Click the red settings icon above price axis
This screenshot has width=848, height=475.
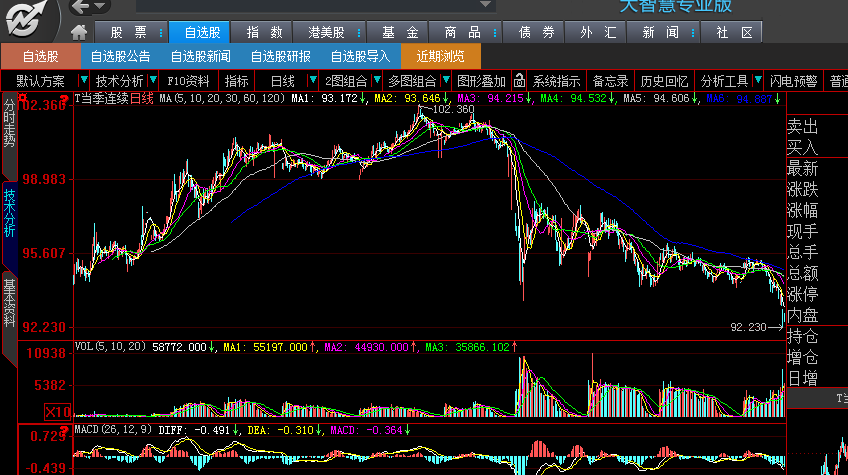[23, 98]
